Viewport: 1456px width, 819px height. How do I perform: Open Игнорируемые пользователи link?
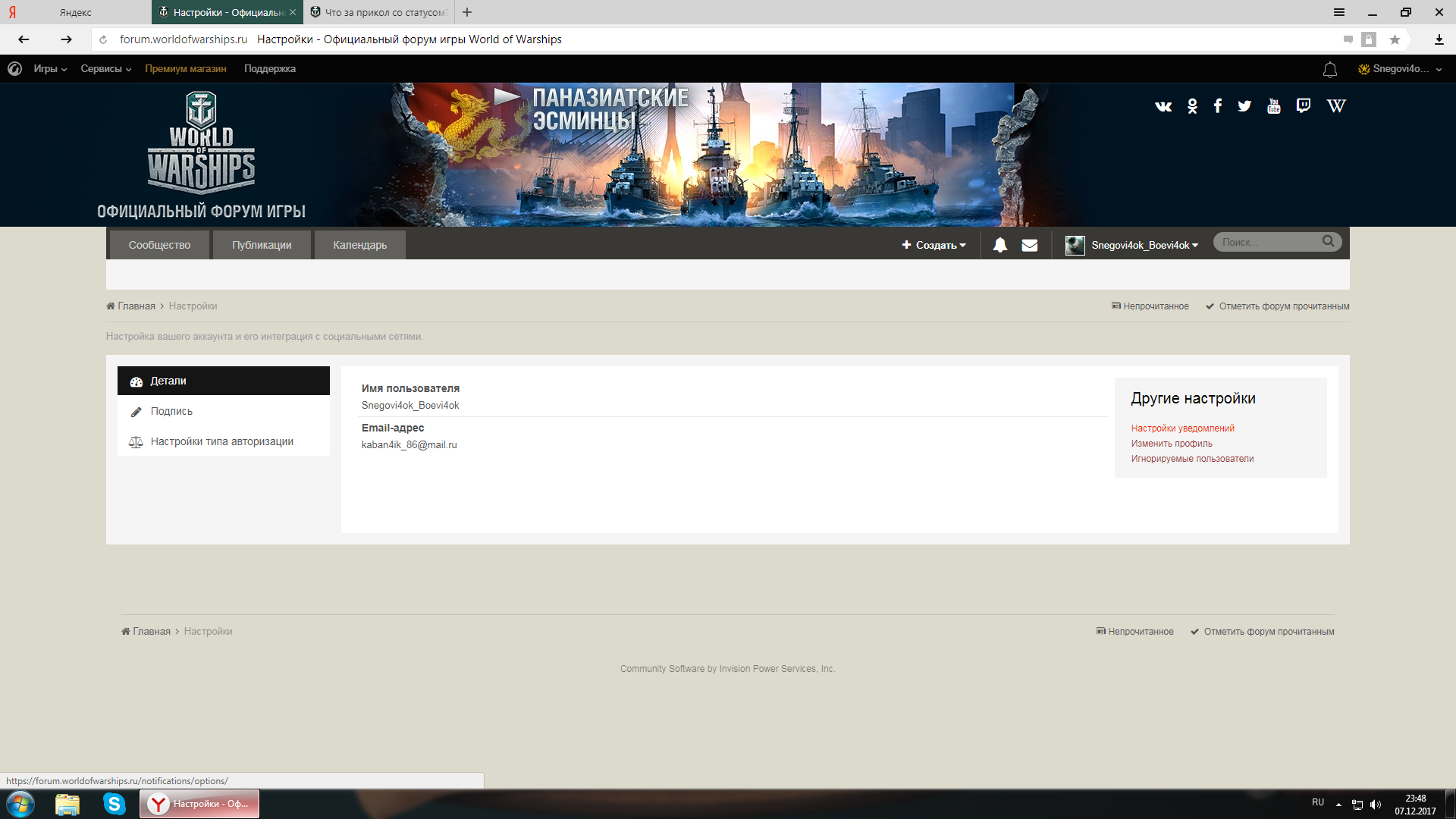[x=1192, y=459]
